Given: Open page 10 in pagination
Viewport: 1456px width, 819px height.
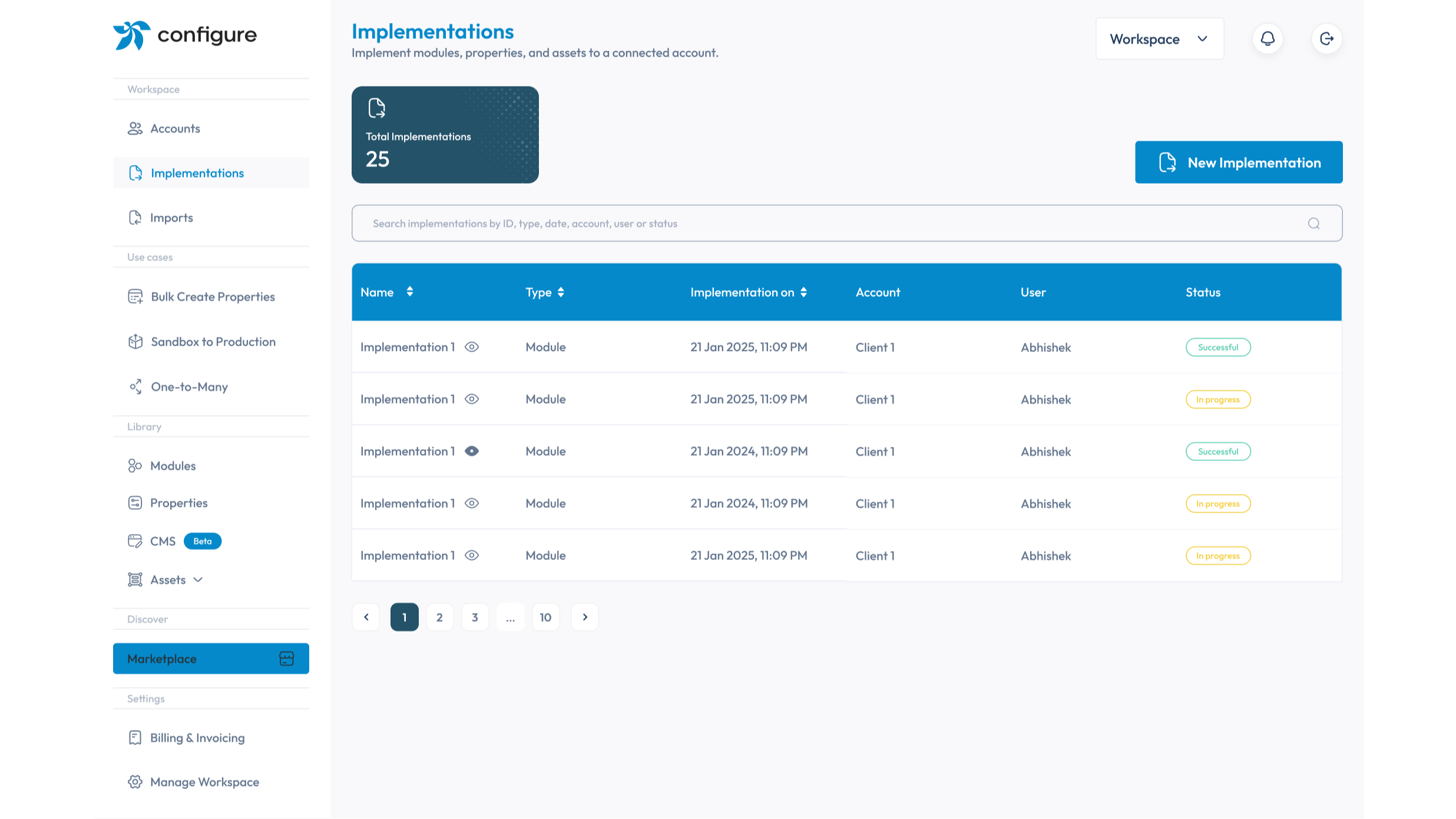Looking at the screenshot, I should point(545,617).
